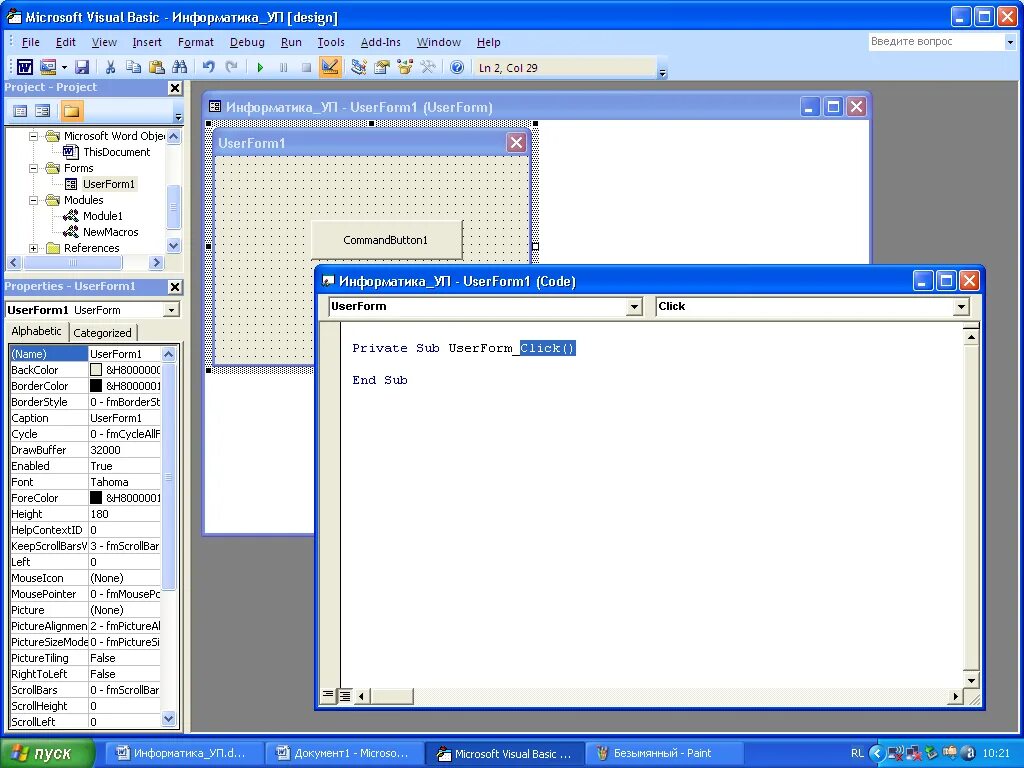The image size is (1024, 768).
Task: Select Module1 in the project tree
Action: pos(103,216)
